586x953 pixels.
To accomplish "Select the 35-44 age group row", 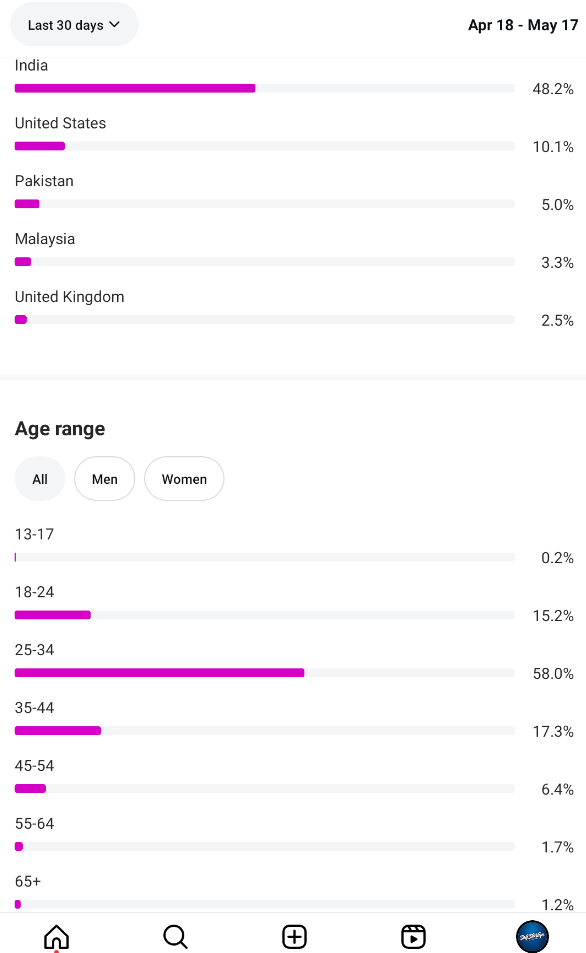I will point(294,720).
